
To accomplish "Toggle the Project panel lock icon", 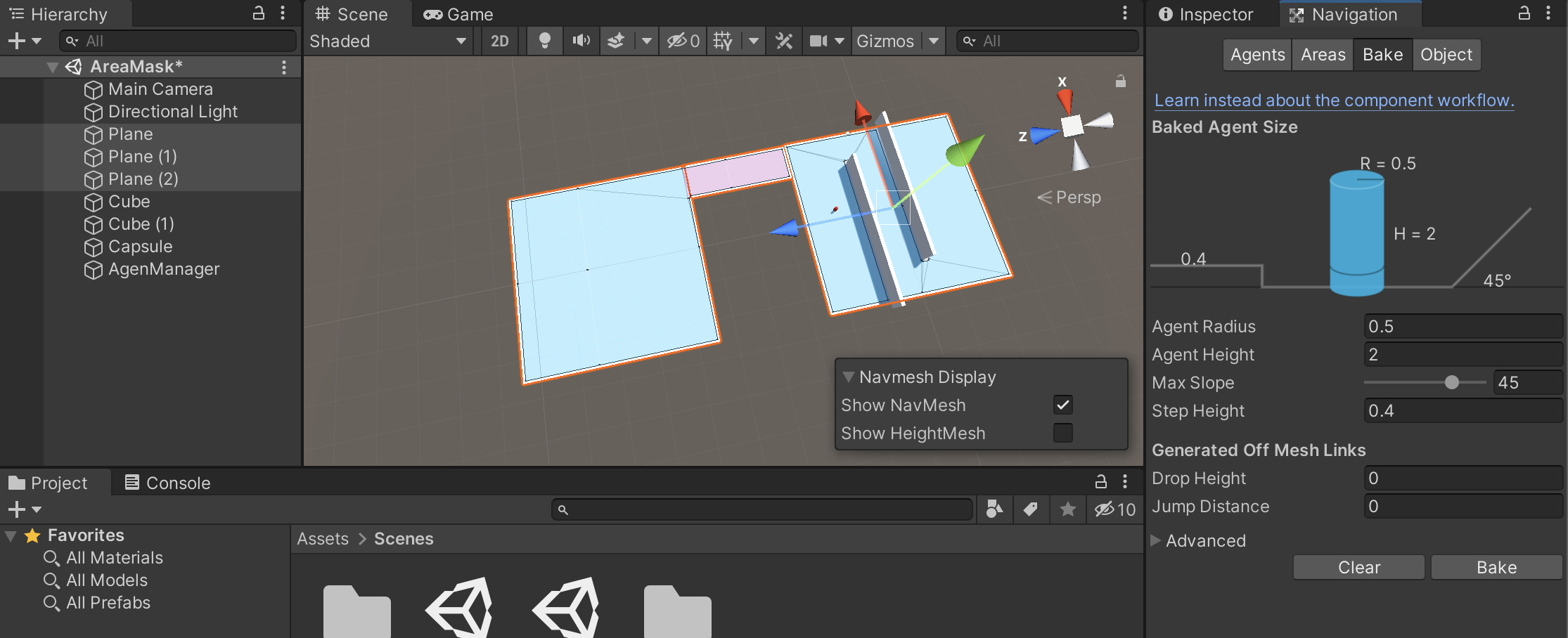I will [x=1101, y=481].
